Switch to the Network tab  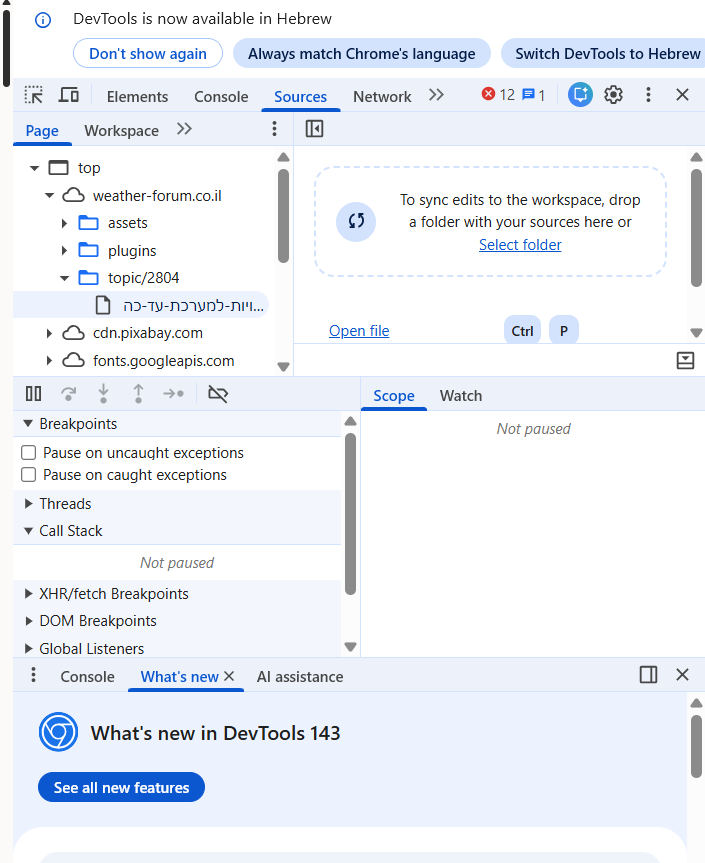pos(382,97)
